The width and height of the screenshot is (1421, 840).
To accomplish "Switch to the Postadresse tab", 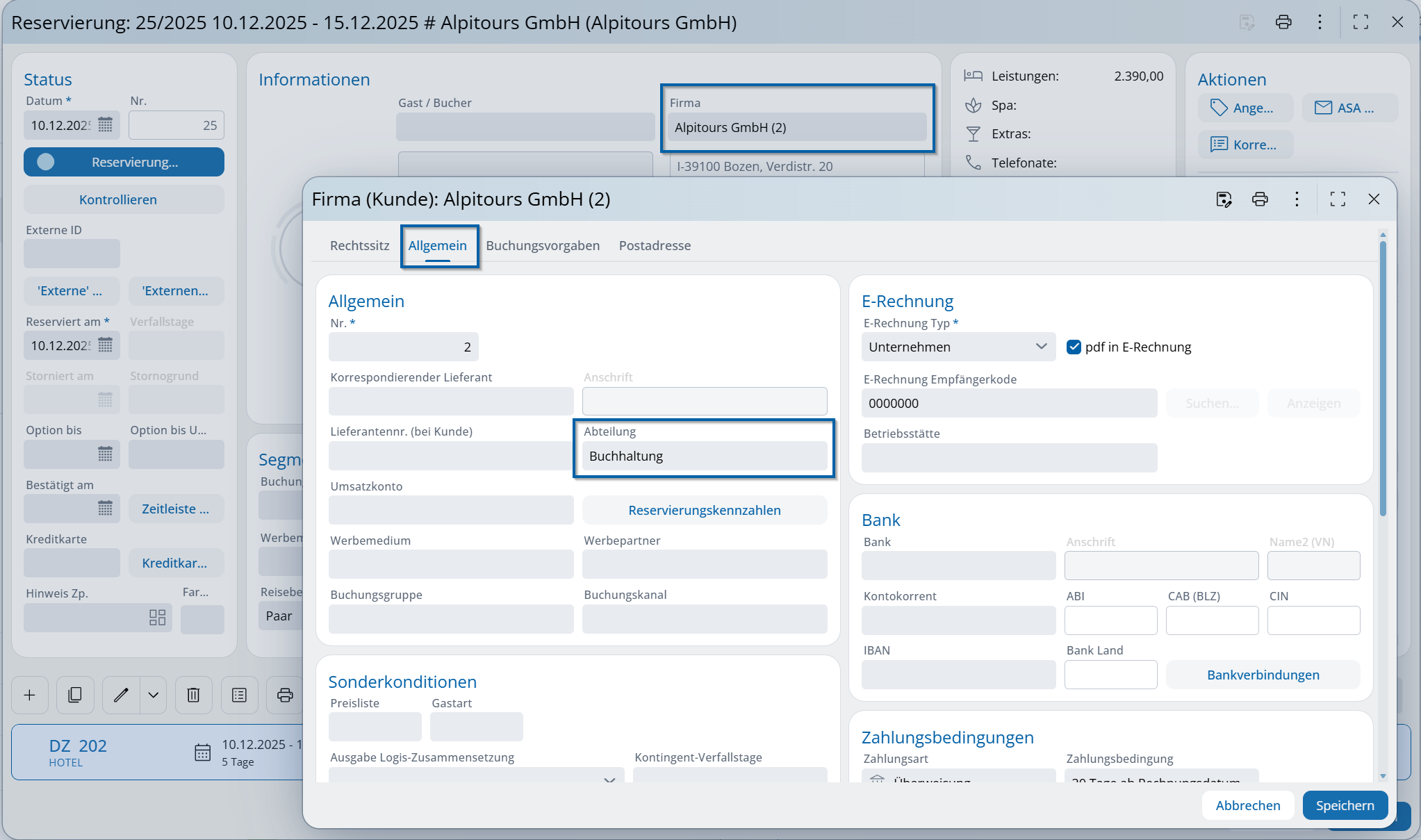I will pyautogui.click(x=655, y=245).
